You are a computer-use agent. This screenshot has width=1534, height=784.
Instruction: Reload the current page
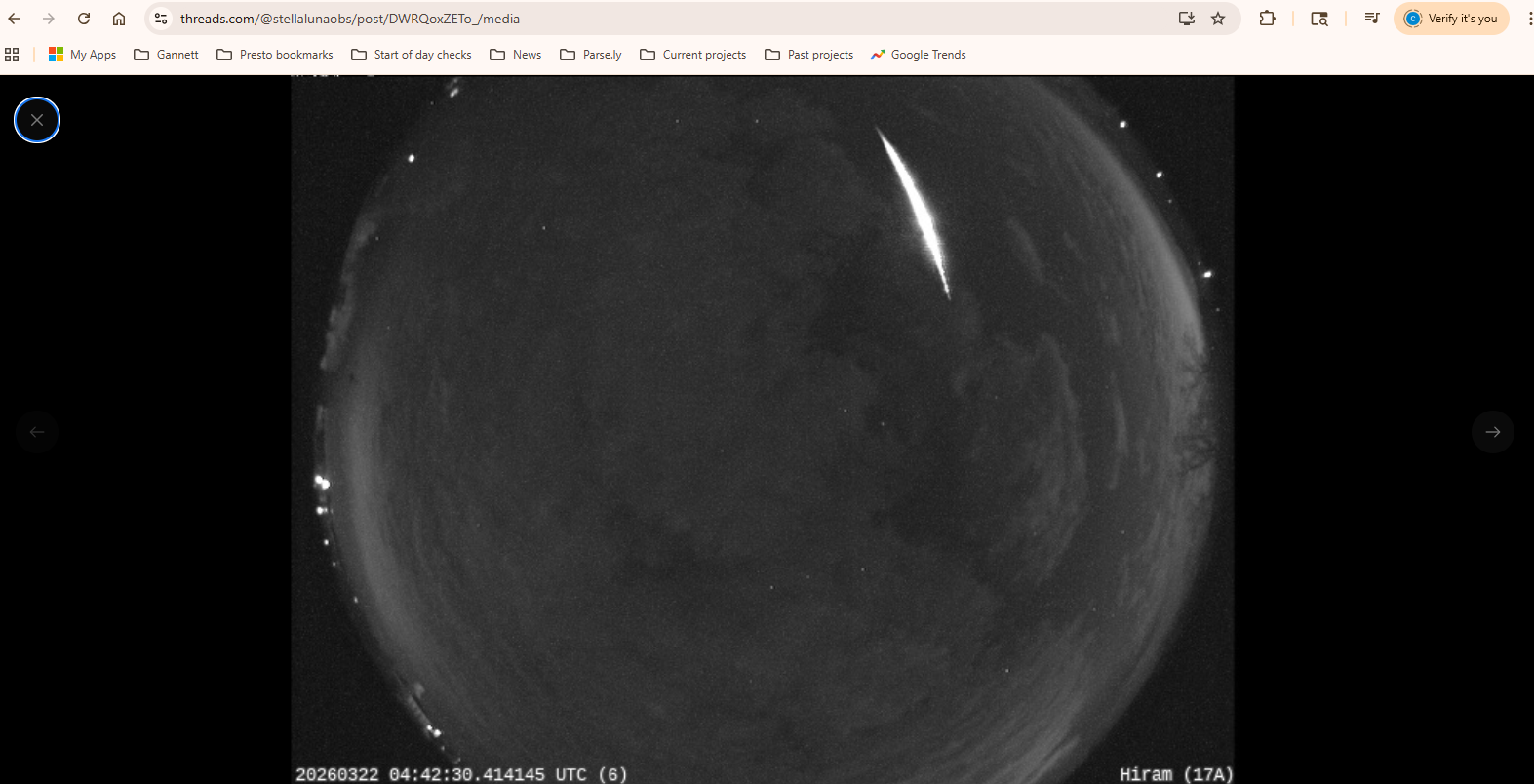point(84,19)
